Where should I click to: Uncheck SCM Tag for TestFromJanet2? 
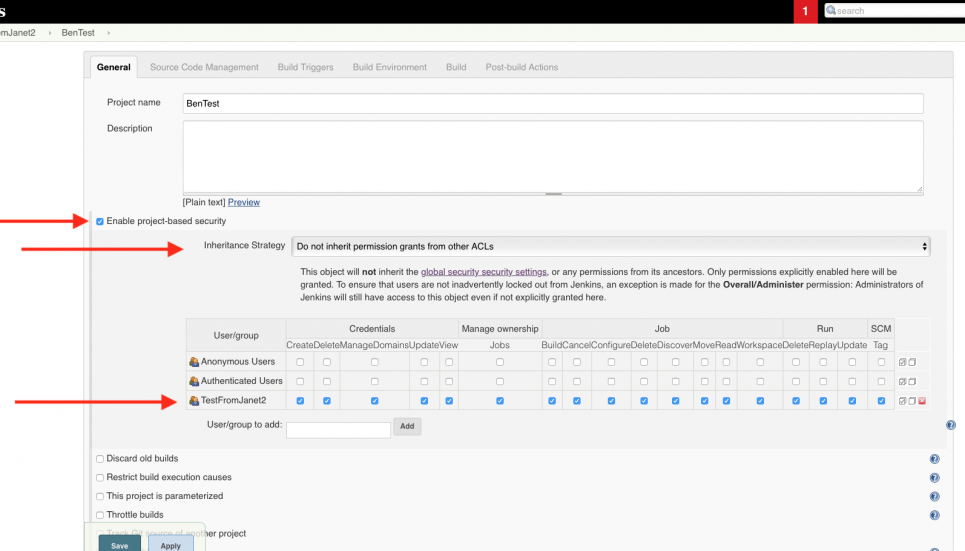click(881, 401)
